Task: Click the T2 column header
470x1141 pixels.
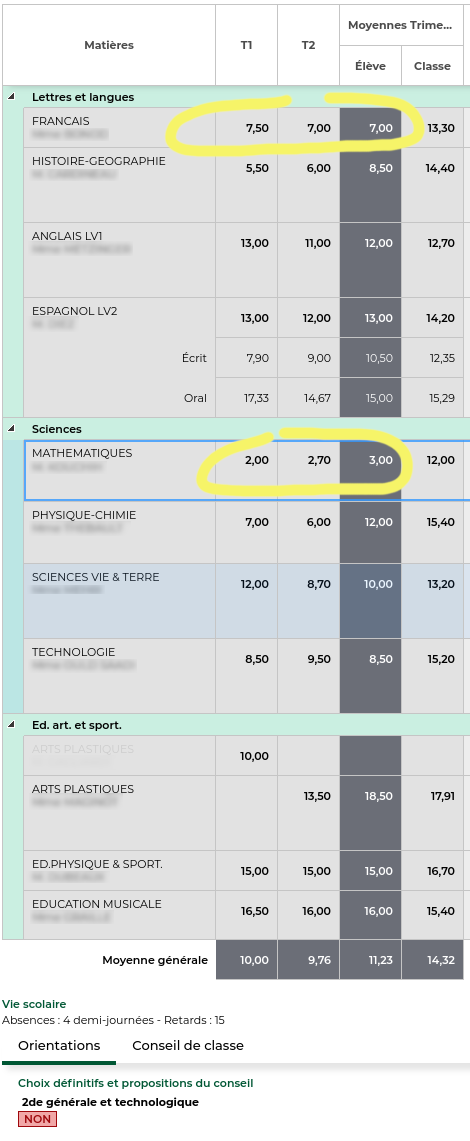Action: point(308,45)
